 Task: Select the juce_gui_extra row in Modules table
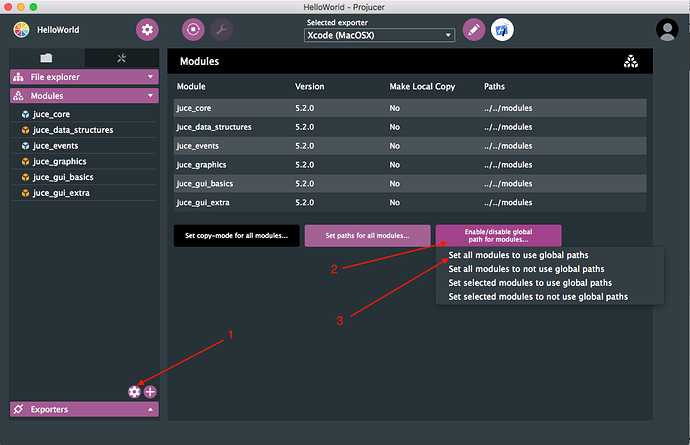(410, 202)
